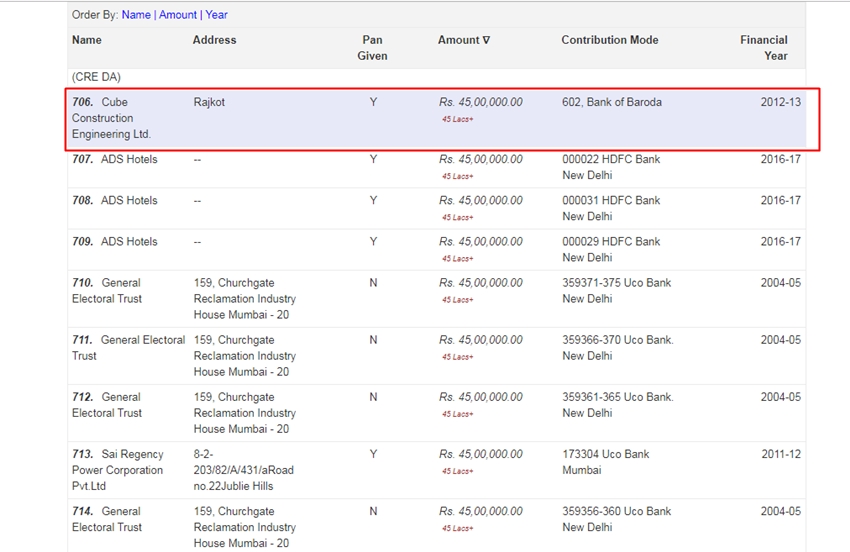The height and width of the screenshot is (552, 850).
Task: Click the Amount link in Order By
Action: (178, 15)
